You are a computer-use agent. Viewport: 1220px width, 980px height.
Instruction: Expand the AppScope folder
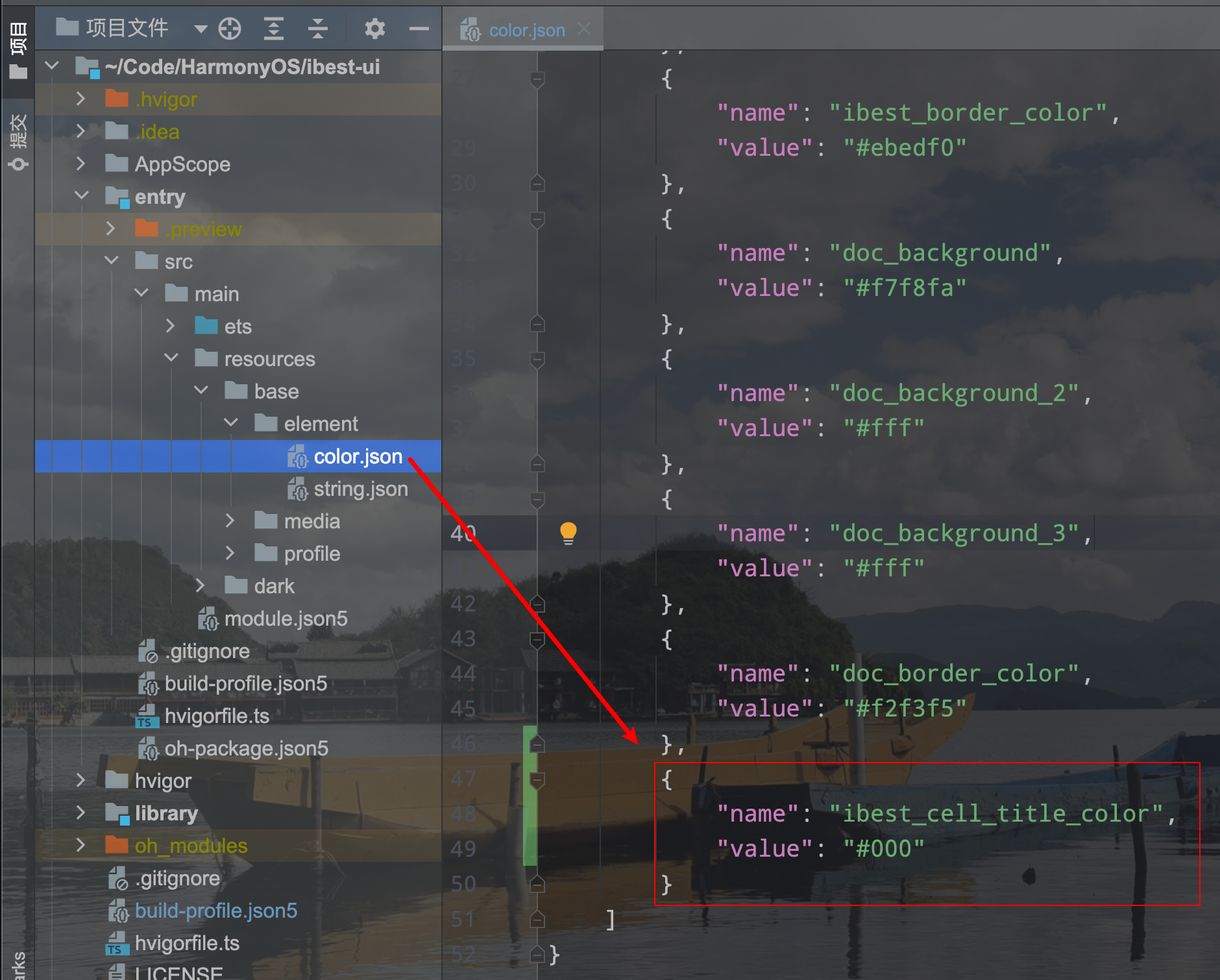pyautogui.click(x=80, y=164)
